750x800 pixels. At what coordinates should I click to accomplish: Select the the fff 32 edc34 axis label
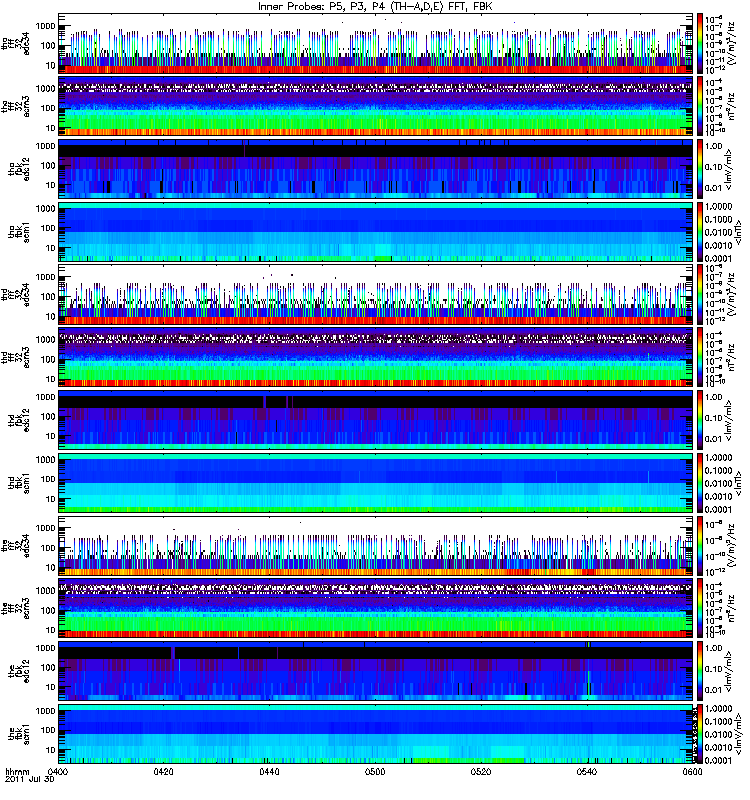tap(16, 545)
